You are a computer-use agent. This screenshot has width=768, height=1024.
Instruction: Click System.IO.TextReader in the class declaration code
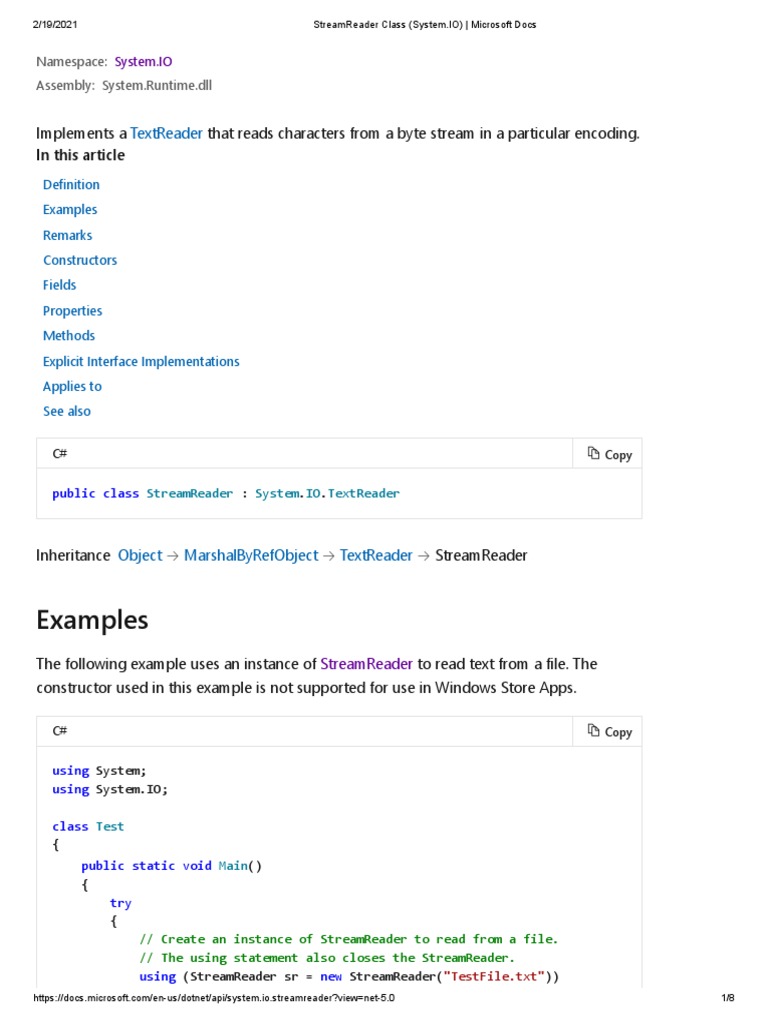click(327, 493)
